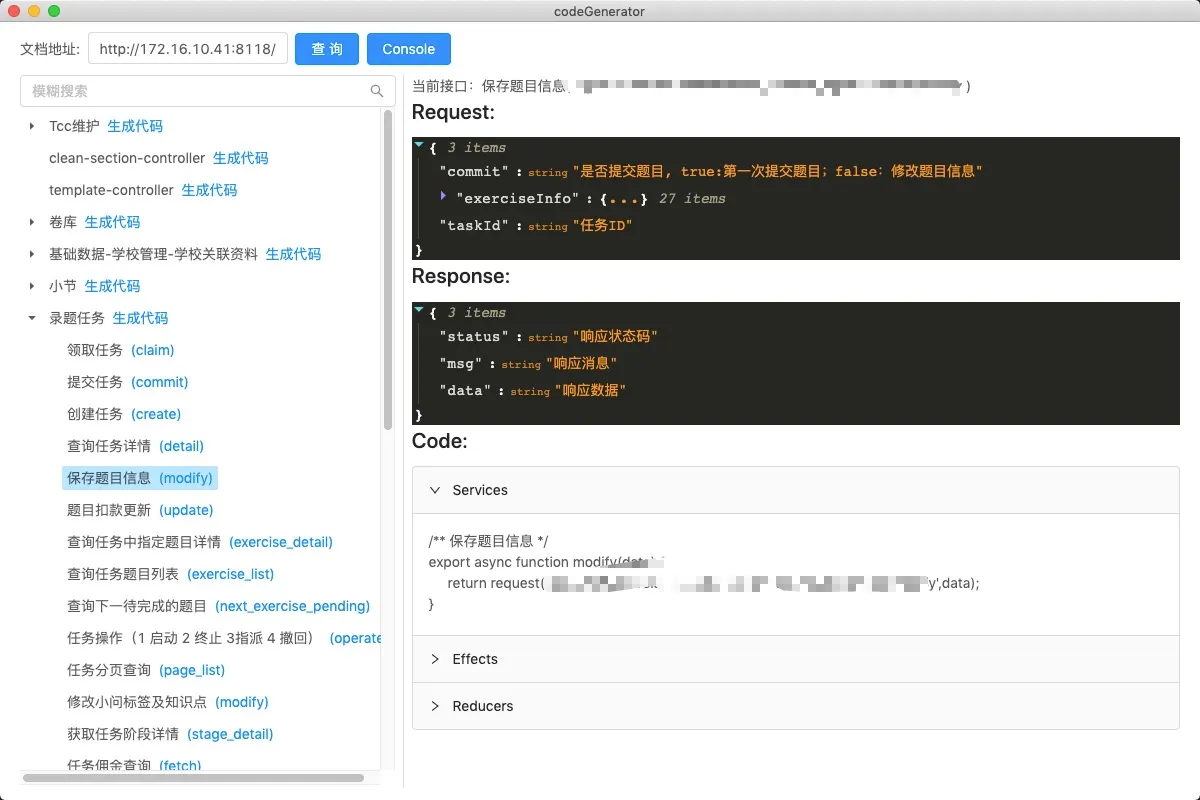1200x800 pixels.
Task: Click the "响应状态码" string value
Action: 616,337
